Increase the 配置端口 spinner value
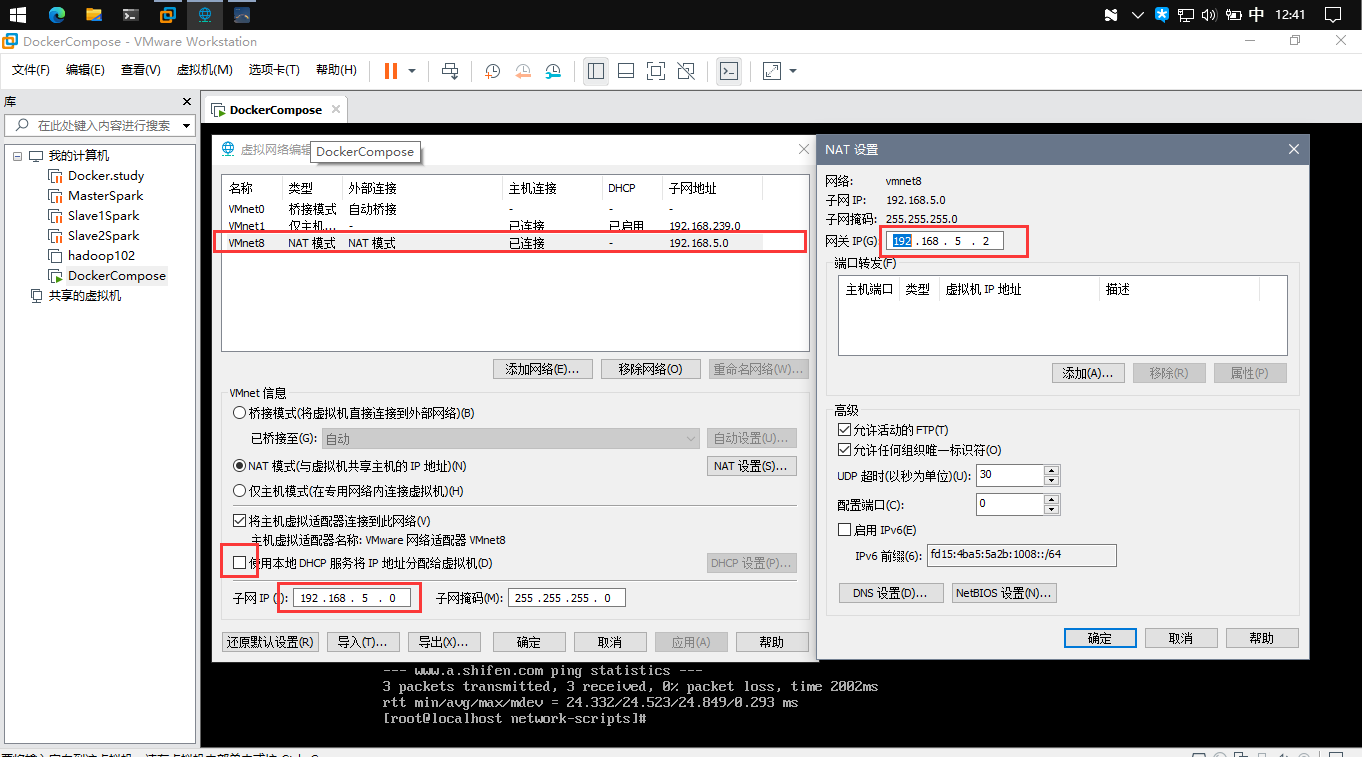 (x=1051, y=499)
